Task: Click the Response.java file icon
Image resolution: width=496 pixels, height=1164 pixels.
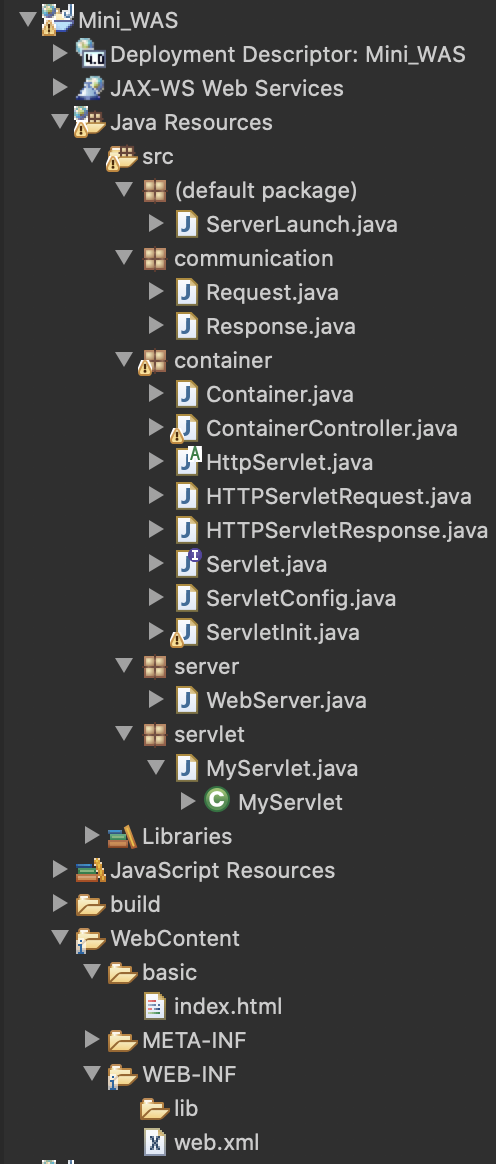Action: click(187, 327)
